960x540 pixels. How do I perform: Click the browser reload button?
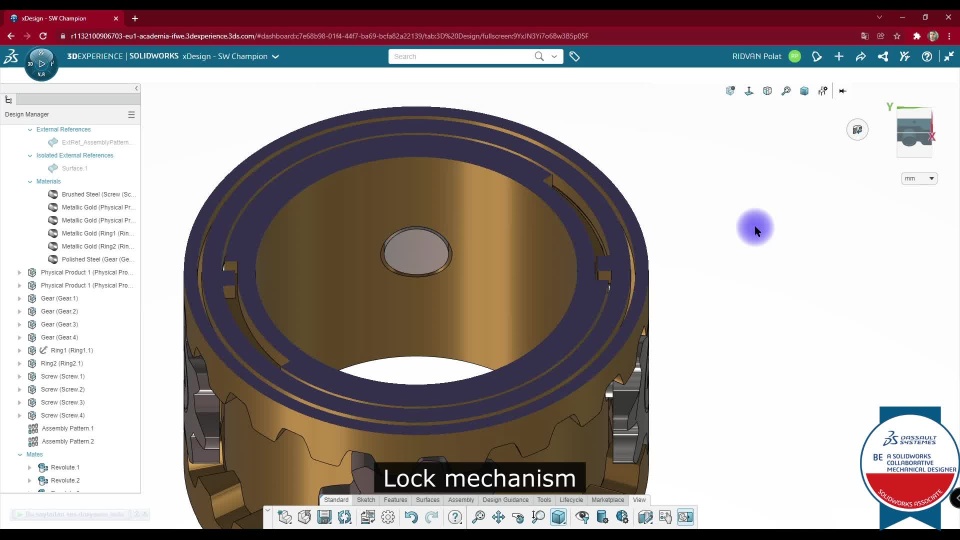(43, 36)
